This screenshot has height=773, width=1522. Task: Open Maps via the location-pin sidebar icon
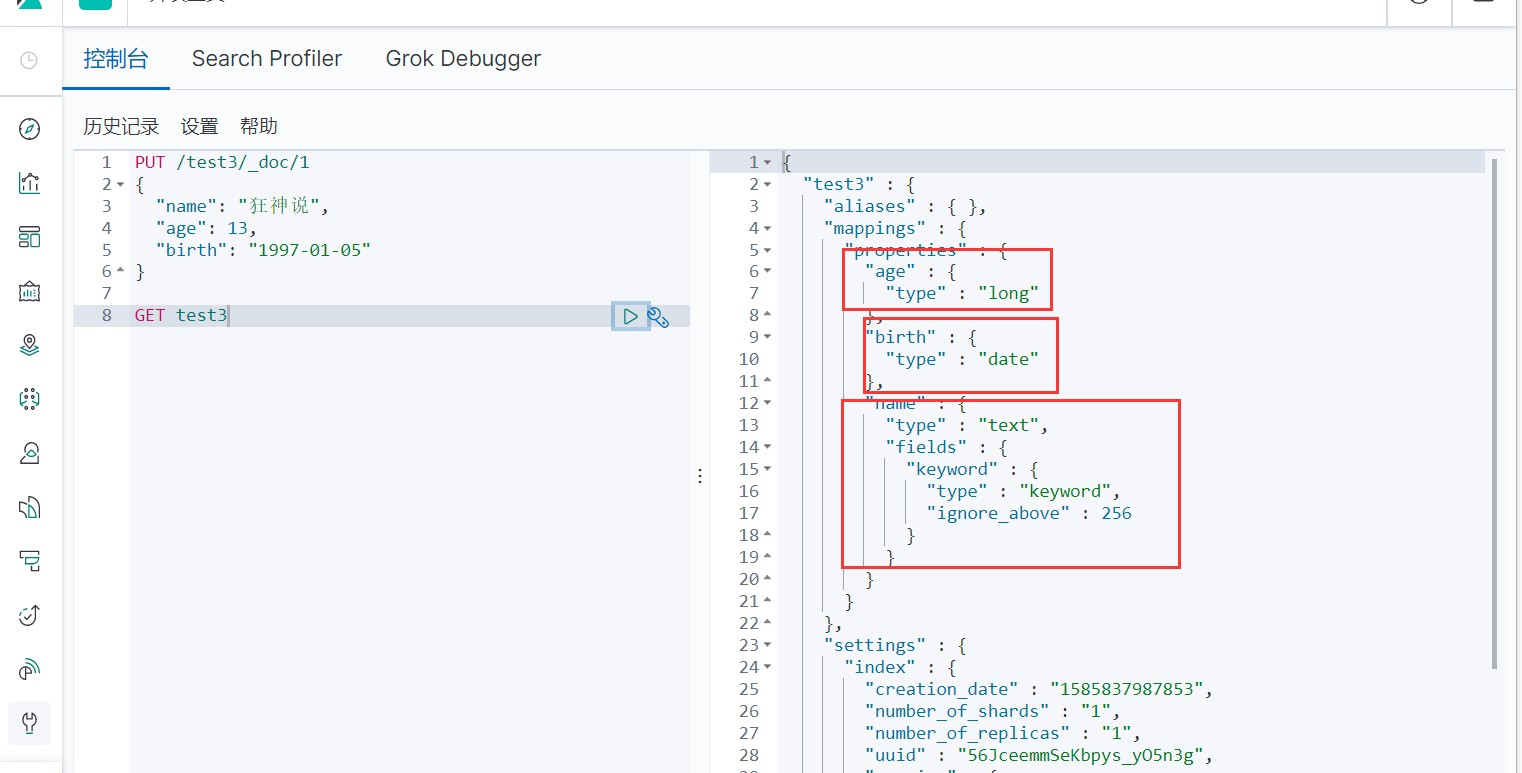(29, 345)
